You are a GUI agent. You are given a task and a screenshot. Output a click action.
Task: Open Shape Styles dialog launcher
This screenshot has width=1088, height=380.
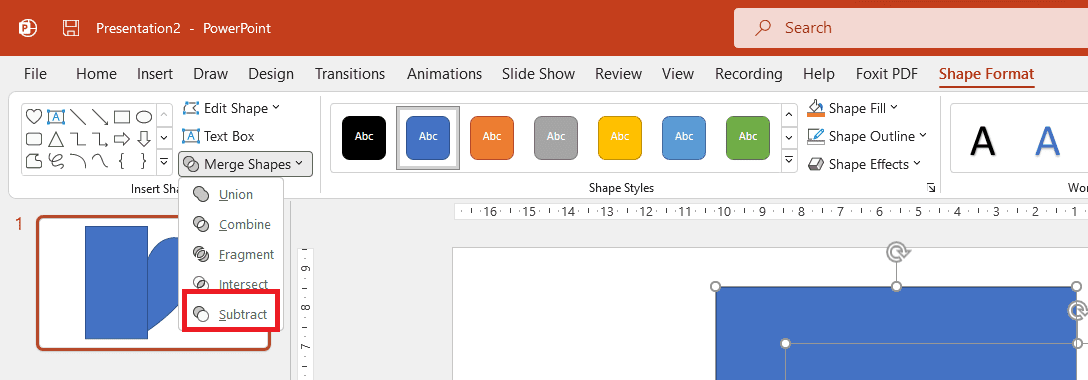pos(931,187)
